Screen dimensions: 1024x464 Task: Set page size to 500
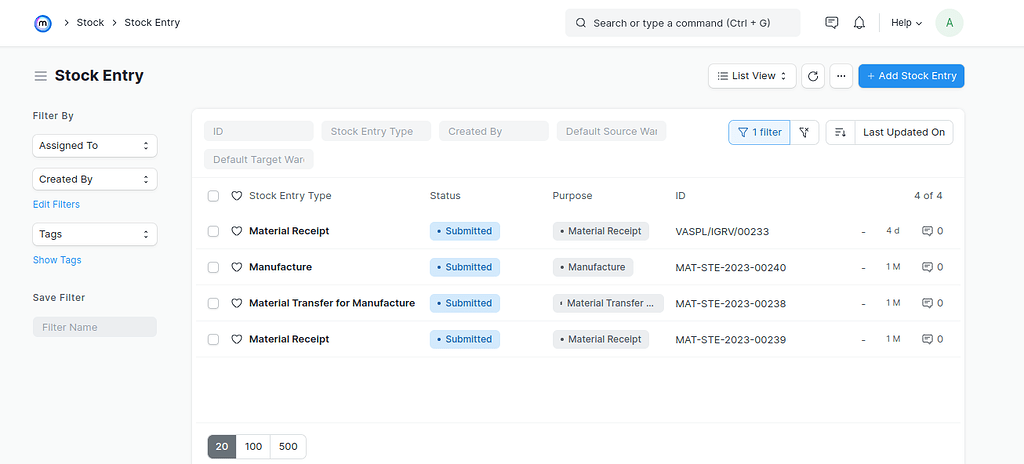point(288,447)
